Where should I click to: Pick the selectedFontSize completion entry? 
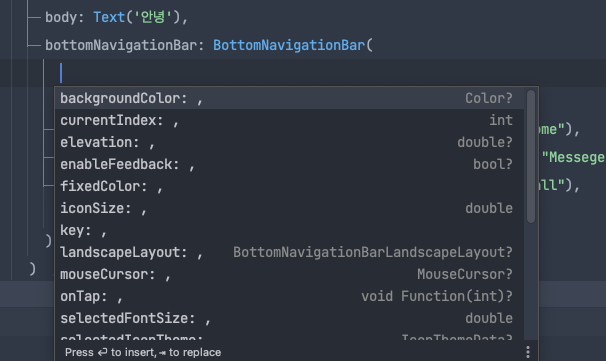point(289,318)
